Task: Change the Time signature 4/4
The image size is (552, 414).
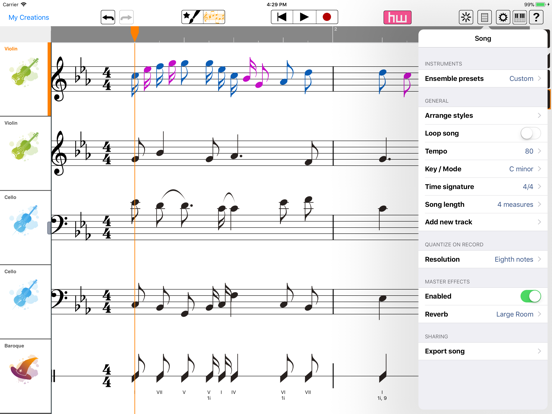Action: click(483, 187)
